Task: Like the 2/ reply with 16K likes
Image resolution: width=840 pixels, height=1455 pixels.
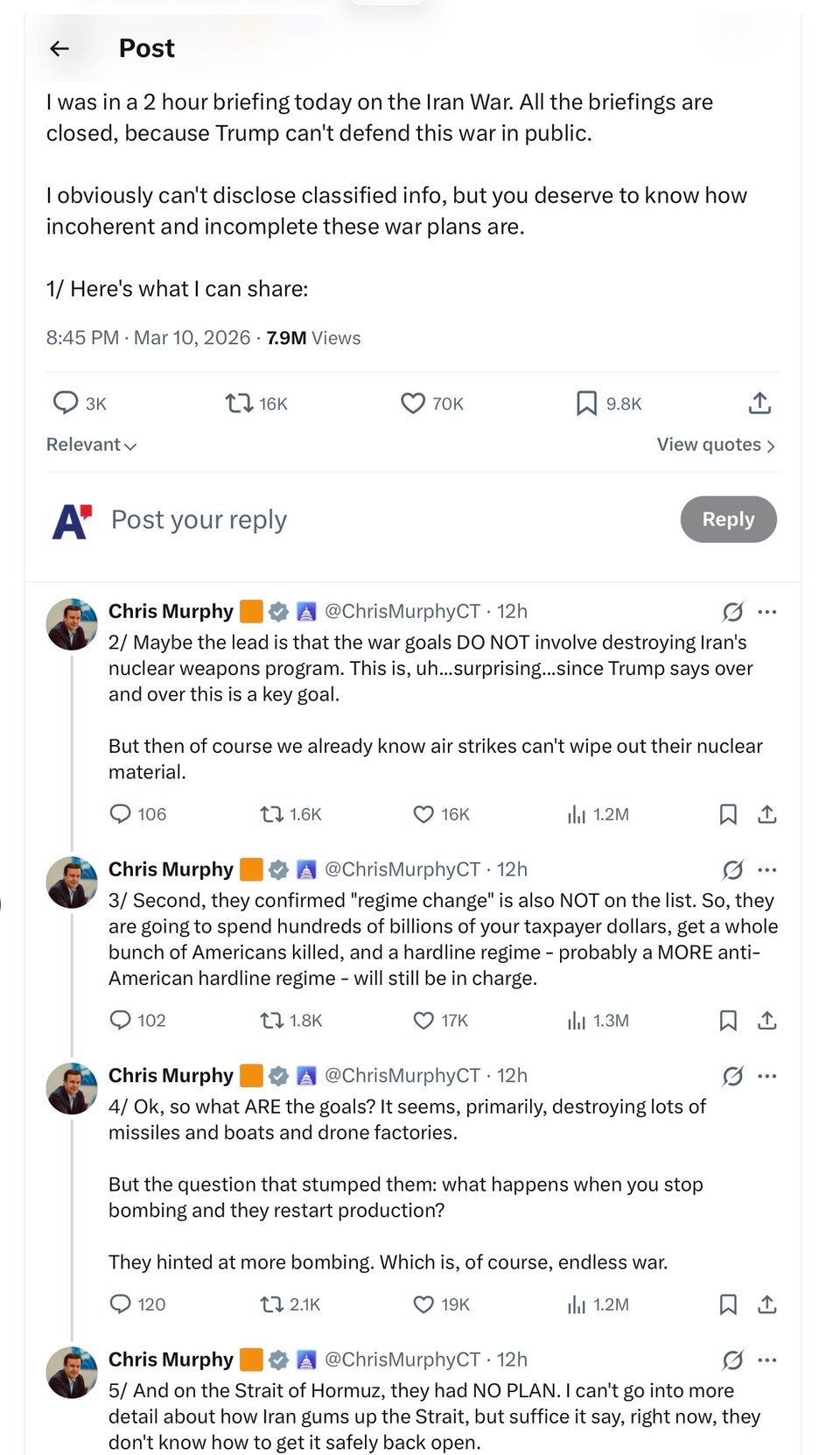Action: [423, 815]
